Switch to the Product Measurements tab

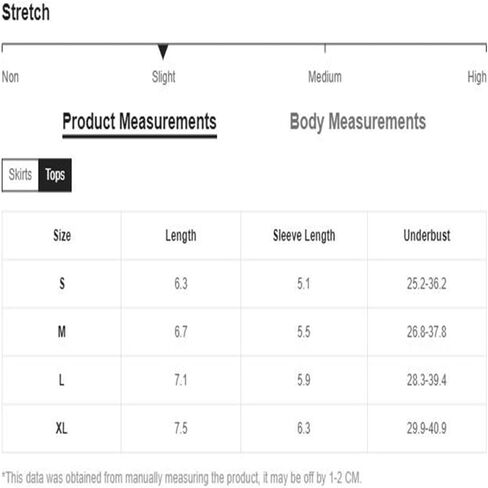[x=139, y=122]
